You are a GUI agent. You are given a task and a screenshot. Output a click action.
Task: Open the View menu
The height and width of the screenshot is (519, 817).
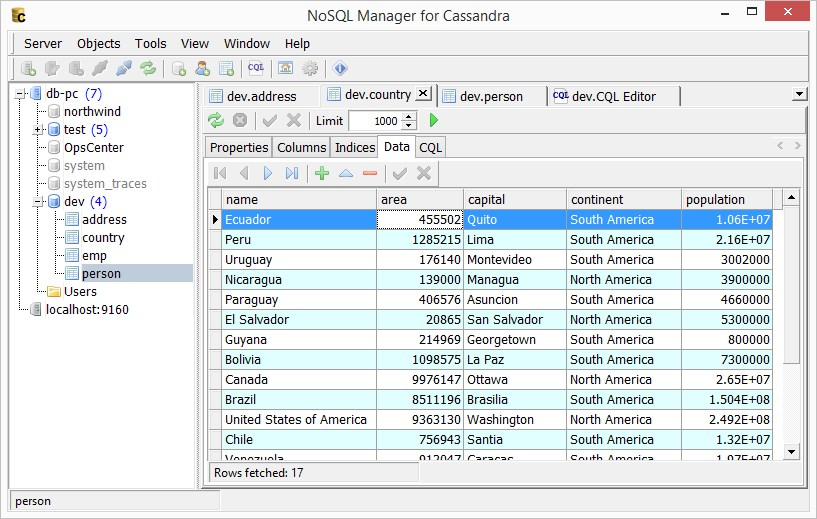tap(195, 44)
